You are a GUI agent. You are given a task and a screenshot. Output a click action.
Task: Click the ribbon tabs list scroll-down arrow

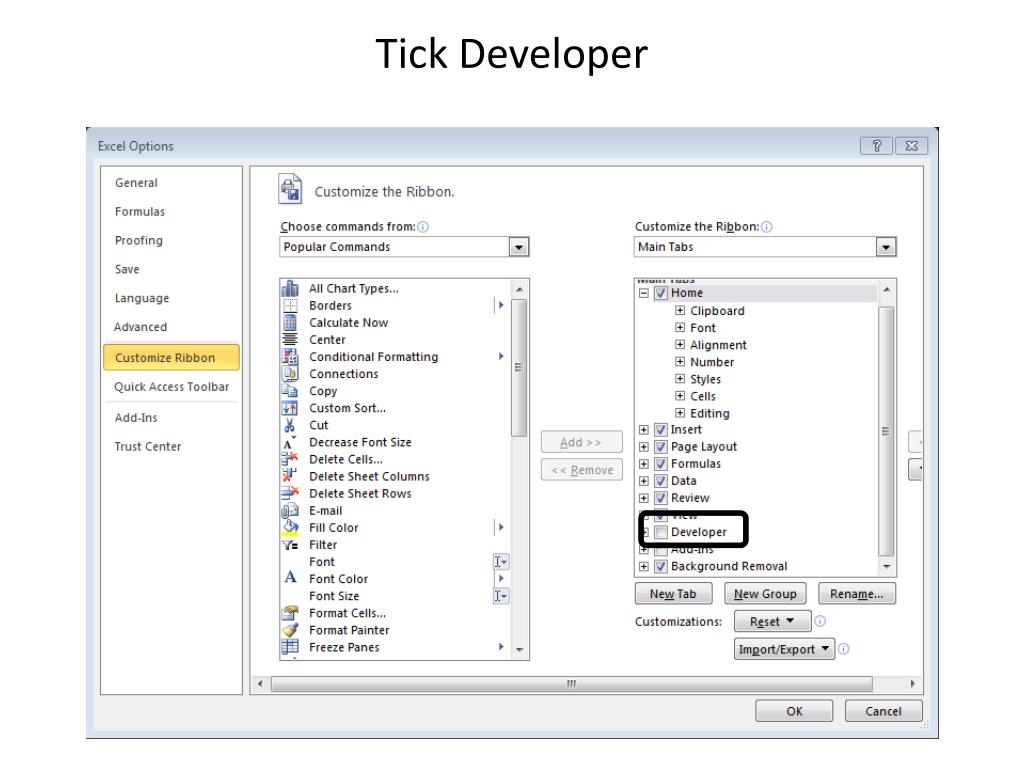click(x=886, y=567)
